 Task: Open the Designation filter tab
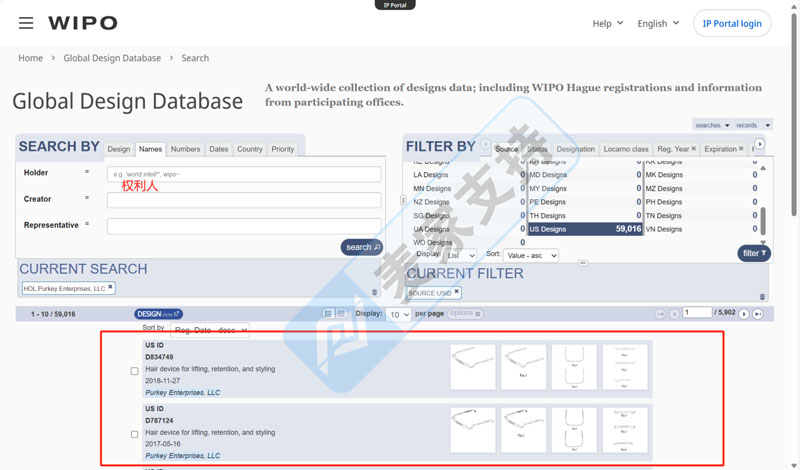(x=576, y=149)
